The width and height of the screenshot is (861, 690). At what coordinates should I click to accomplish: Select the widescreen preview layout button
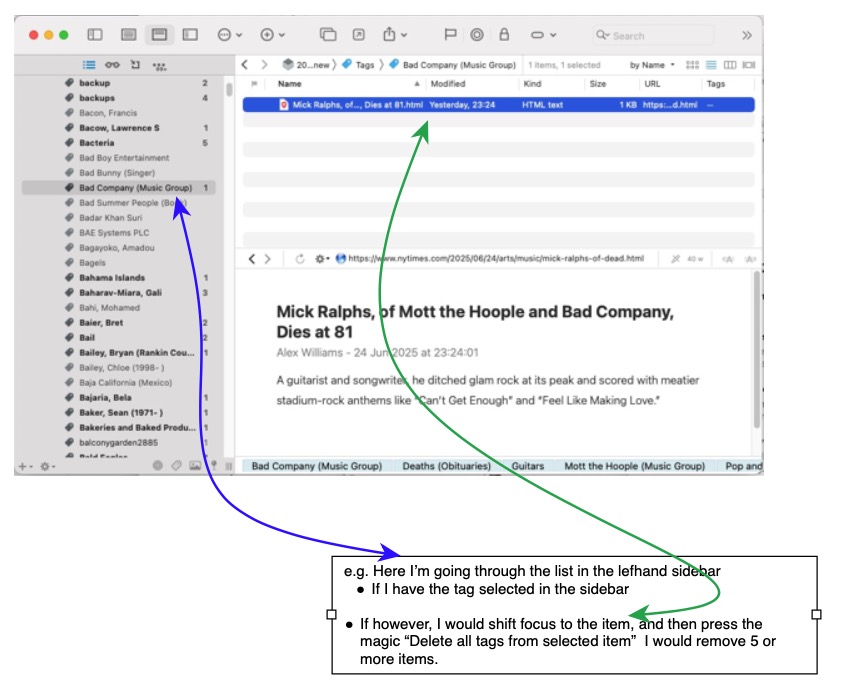click(x=190, y=35)
